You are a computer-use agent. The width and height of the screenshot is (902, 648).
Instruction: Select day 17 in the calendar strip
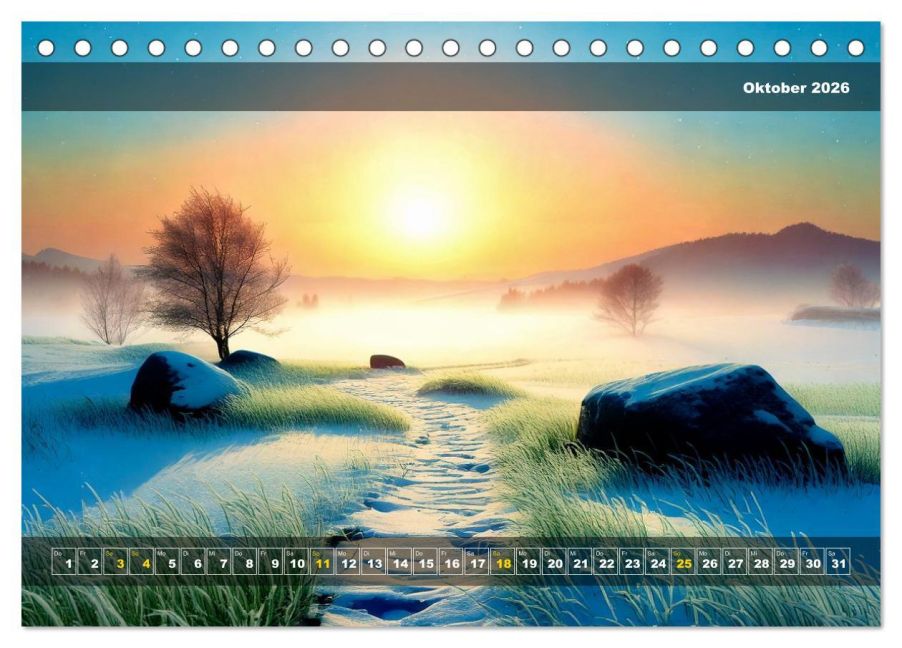pyautogui.click(x=477, y=561)
